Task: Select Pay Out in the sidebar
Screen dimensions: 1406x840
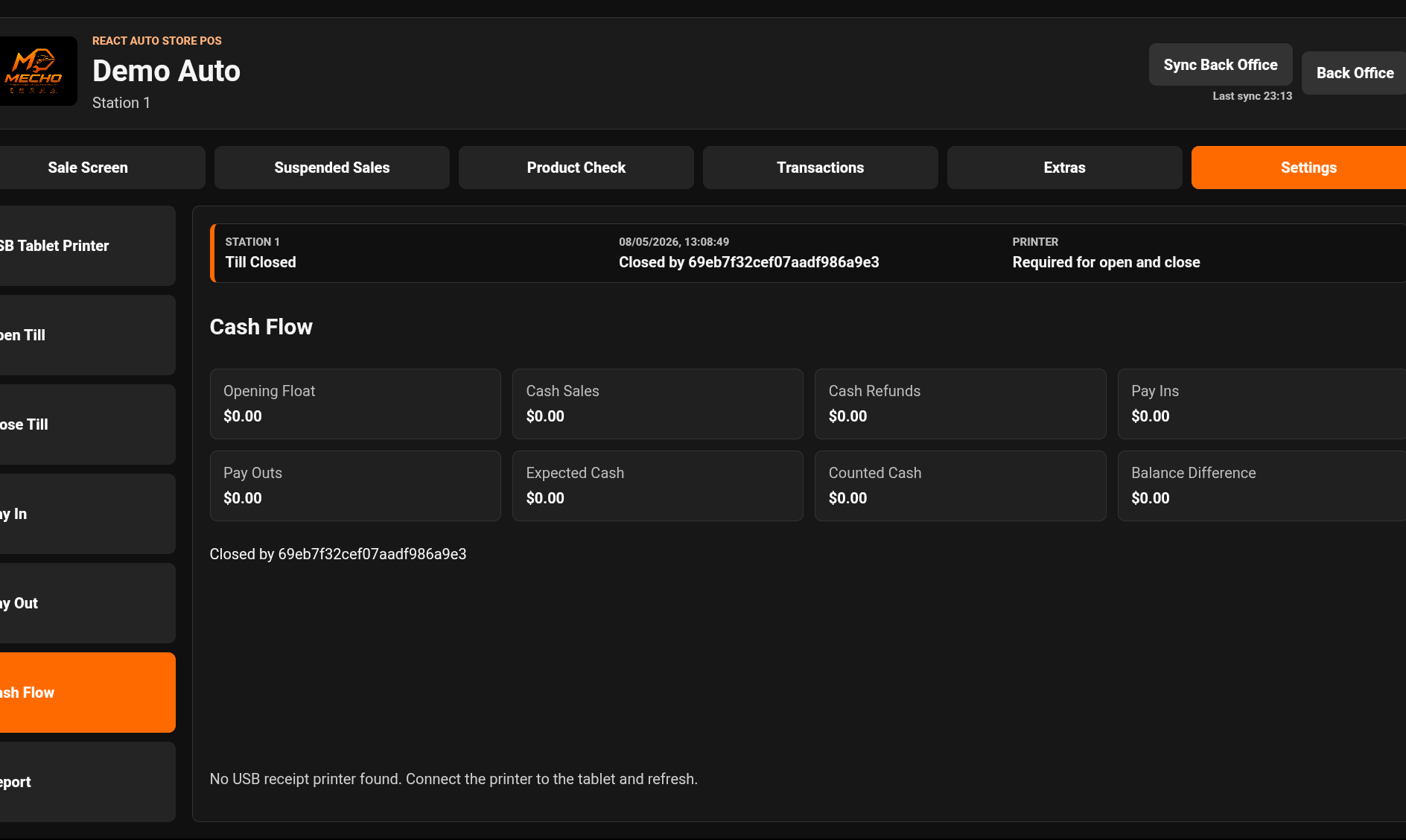Action: (x=87, y=603)
